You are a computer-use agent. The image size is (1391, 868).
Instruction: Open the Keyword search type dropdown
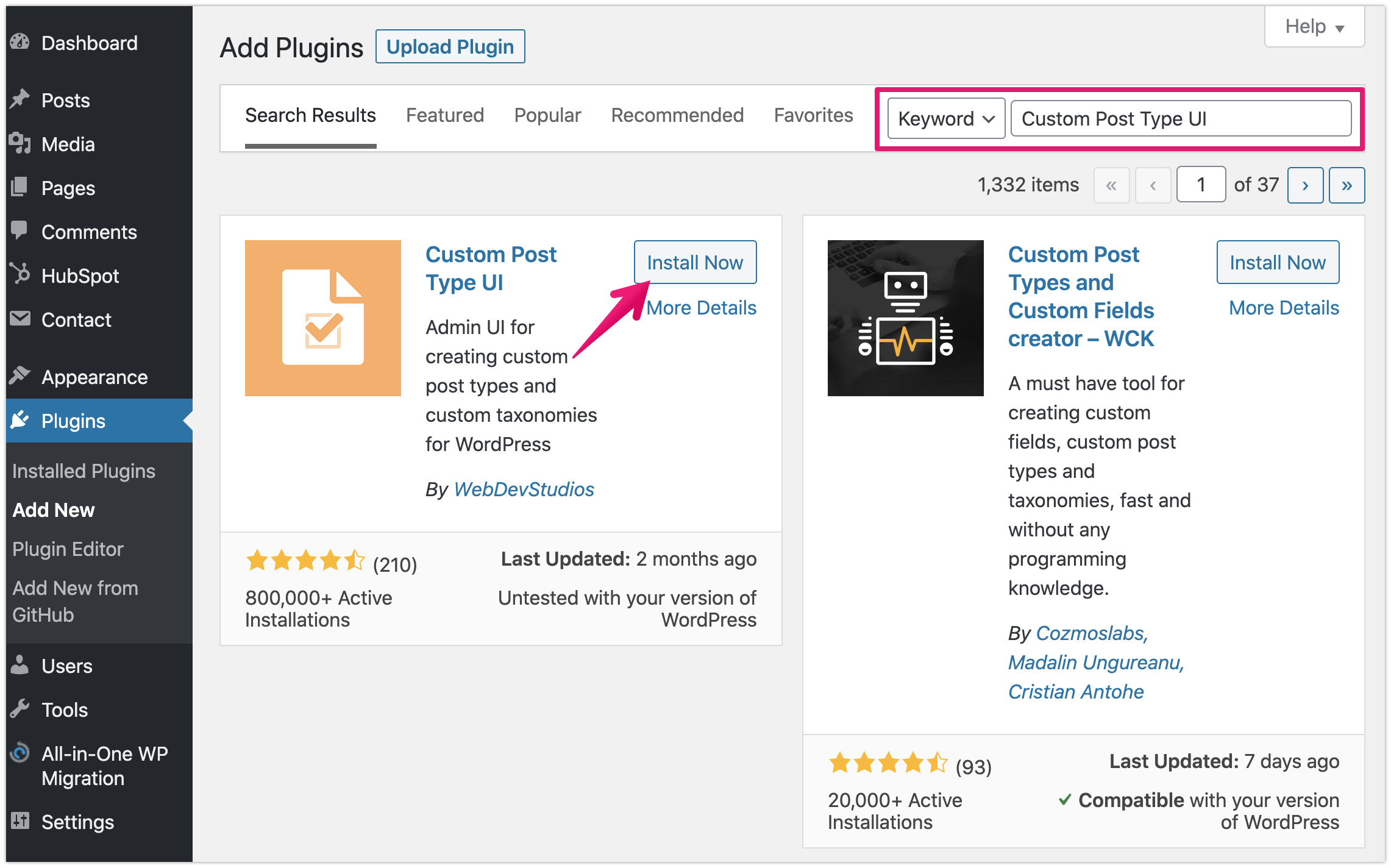point(946,118)
